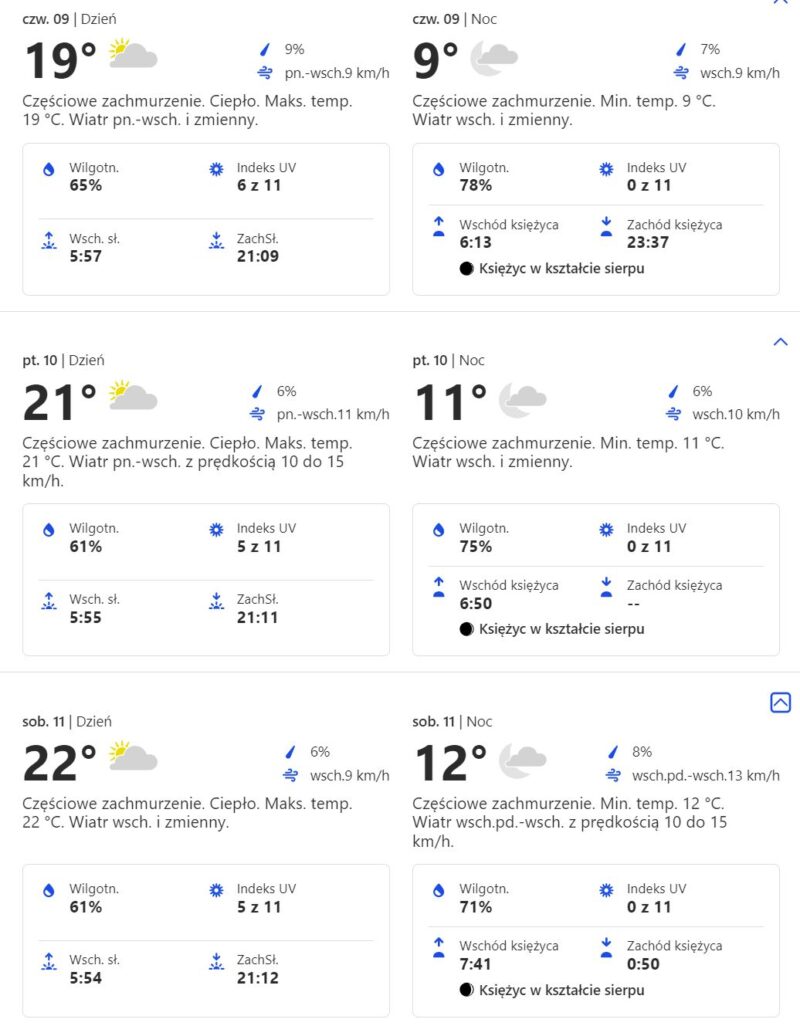
Task: Click Thursday day humidity droplet icon
Action: 48,170
